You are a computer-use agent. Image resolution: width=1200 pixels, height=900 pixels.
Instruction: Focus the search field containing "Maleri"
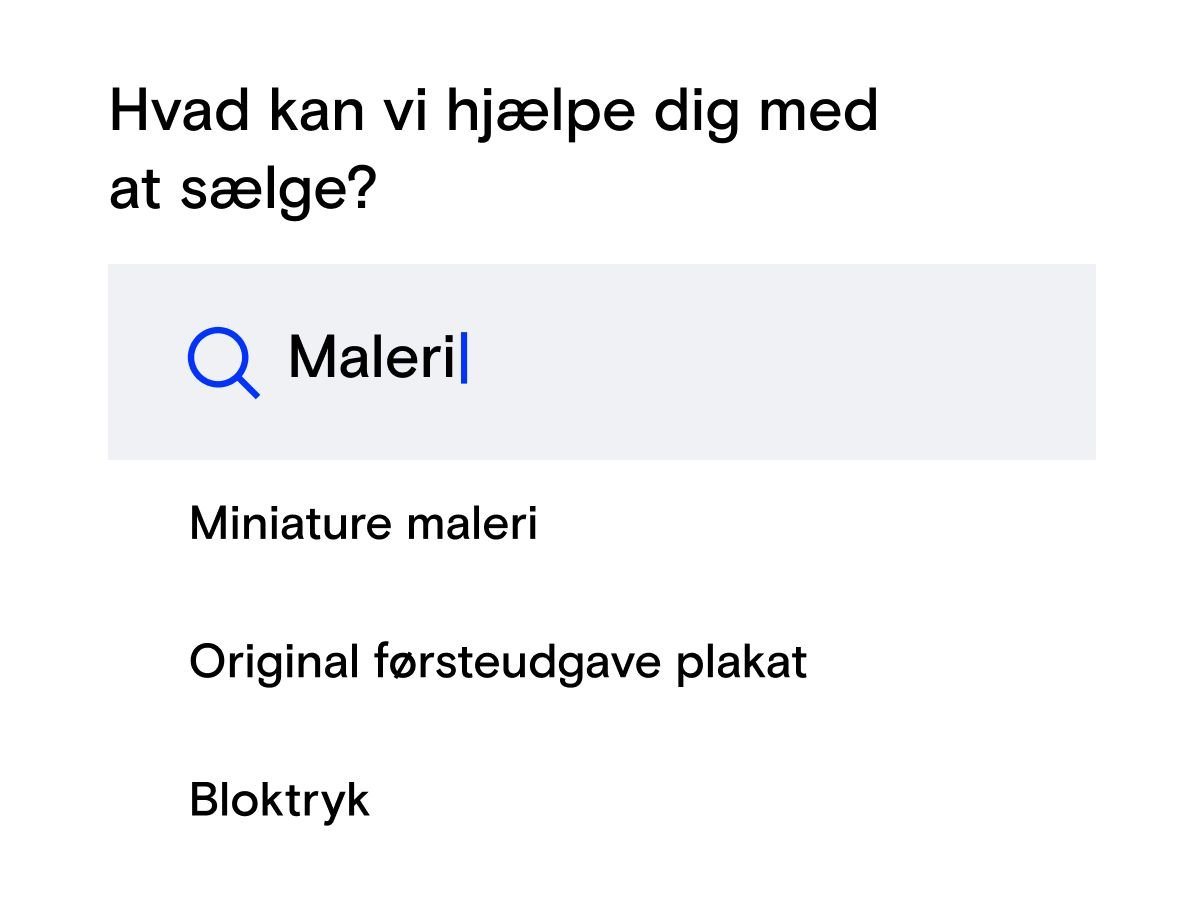tap(600, 361)
